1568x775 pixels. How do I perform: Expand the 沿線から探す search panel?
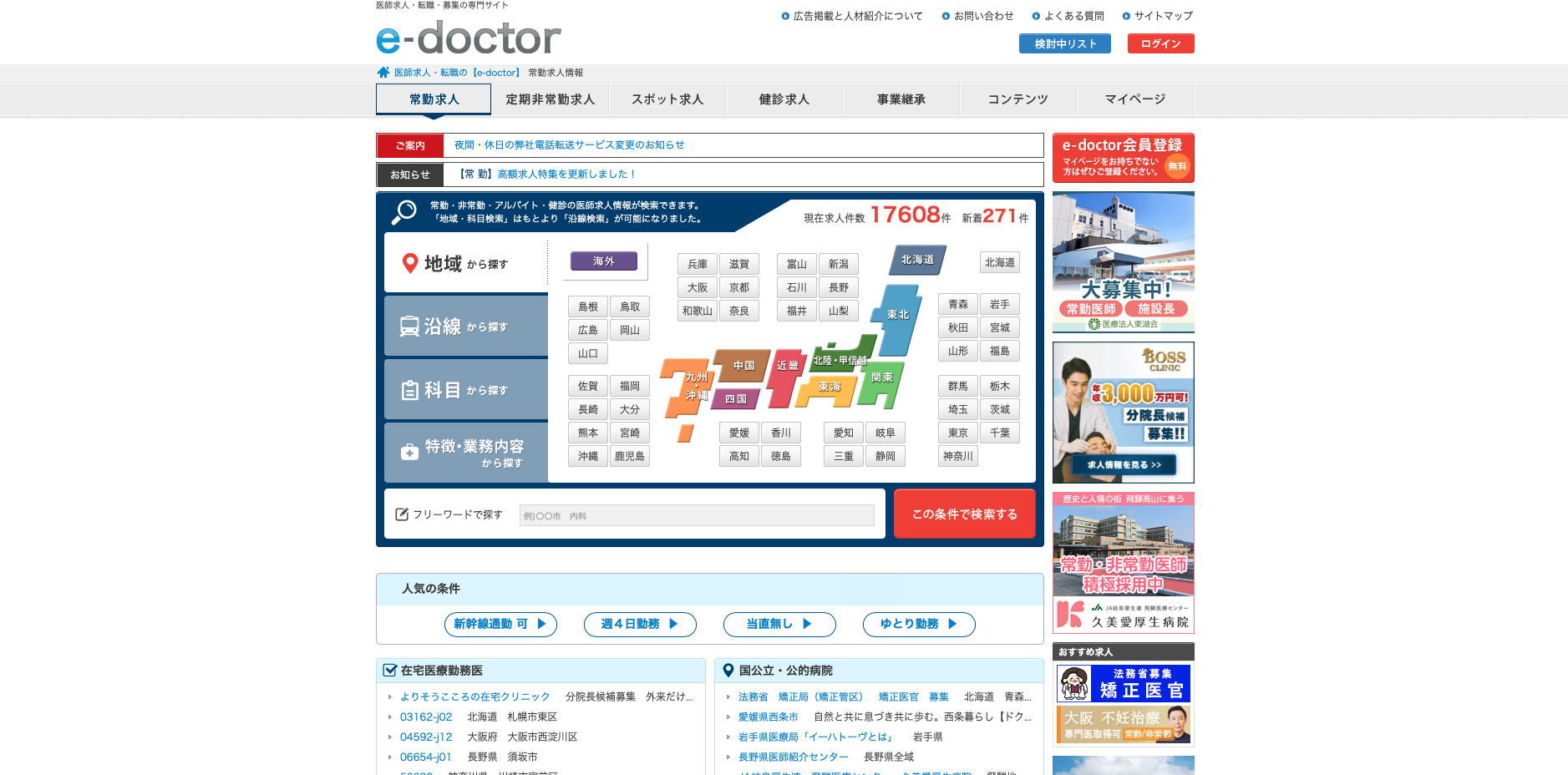click(x=466, y=327)
